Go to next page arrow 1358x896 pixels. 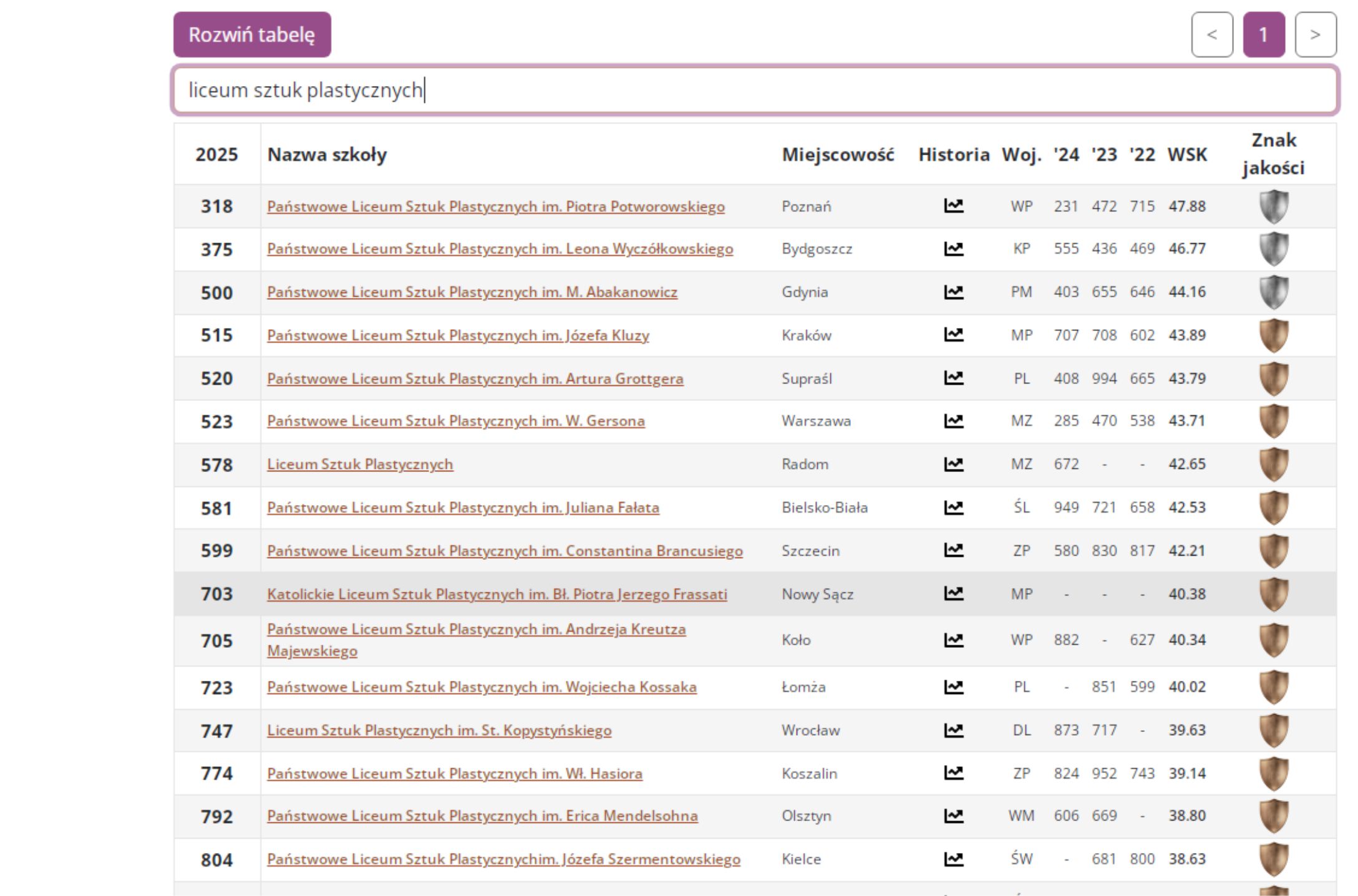[1315, 35]
